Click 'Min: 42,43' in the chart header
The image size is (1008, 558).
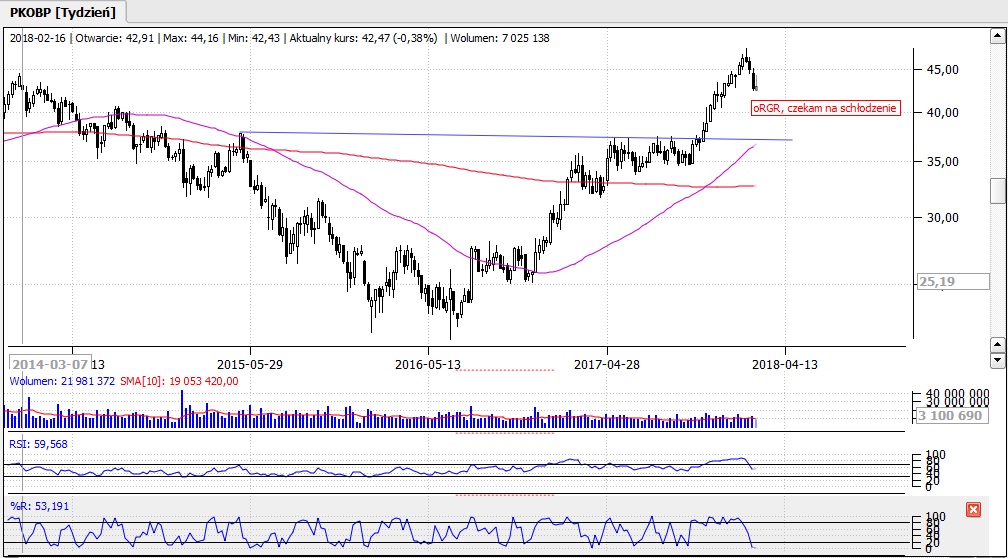(x=254, y=38)
